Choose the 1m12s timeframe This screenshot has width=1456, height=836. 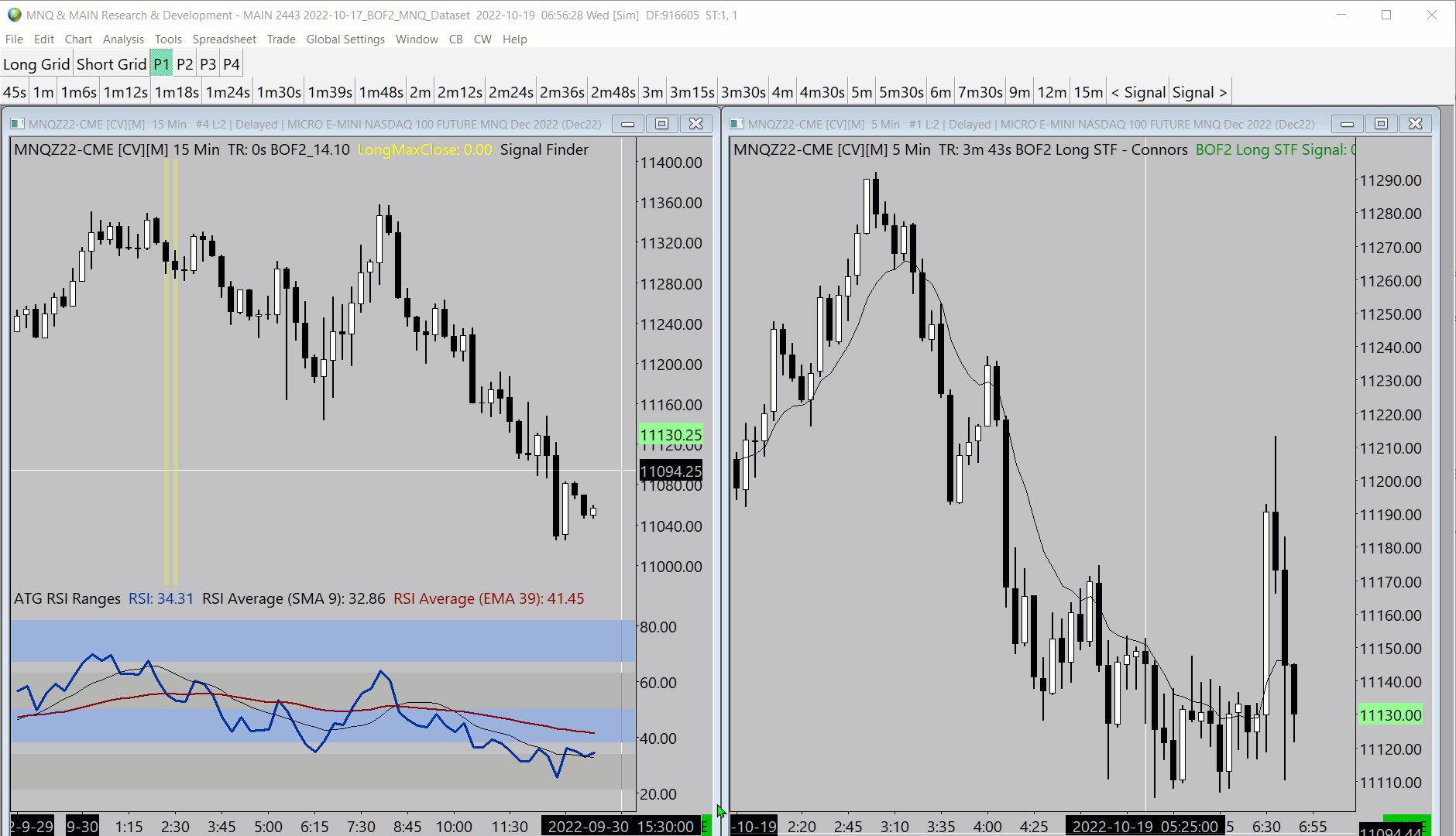[x=125, y=92]
